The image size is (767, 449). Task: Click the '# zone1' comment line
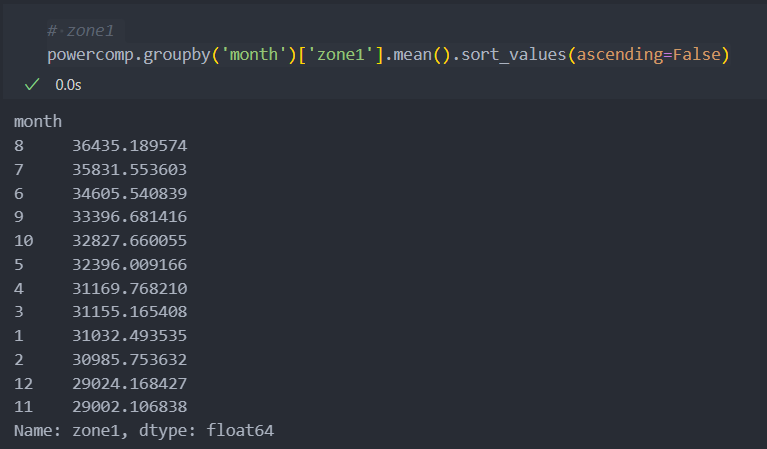pos(81,31)
